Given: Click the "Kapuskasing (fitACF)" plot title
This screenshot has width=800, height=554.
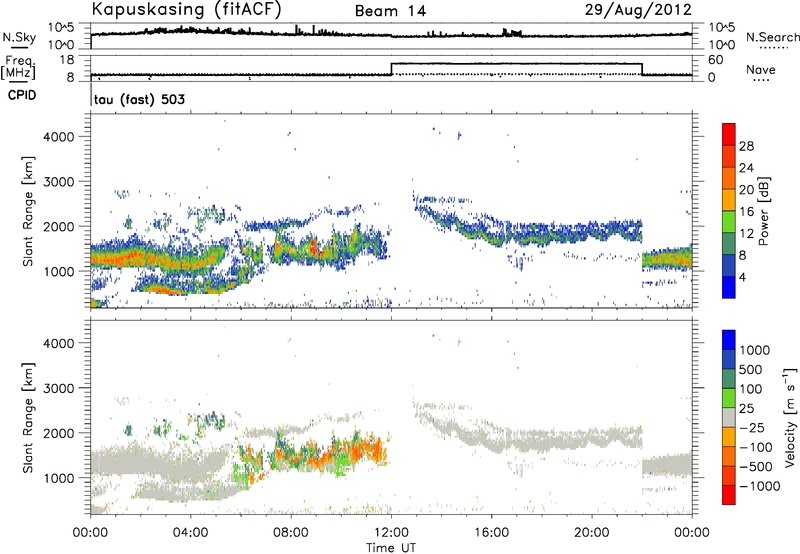Looking at the screenshot, I should point(186,9).
